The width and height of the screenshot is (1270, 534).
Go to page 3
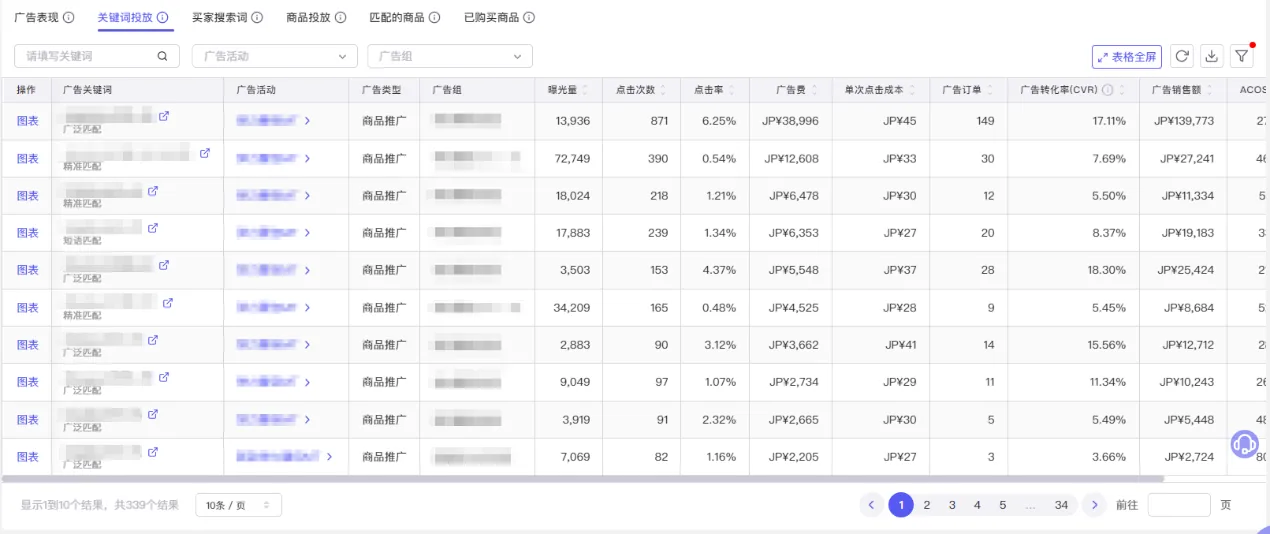pyautogui.click(x=952, y=505)
